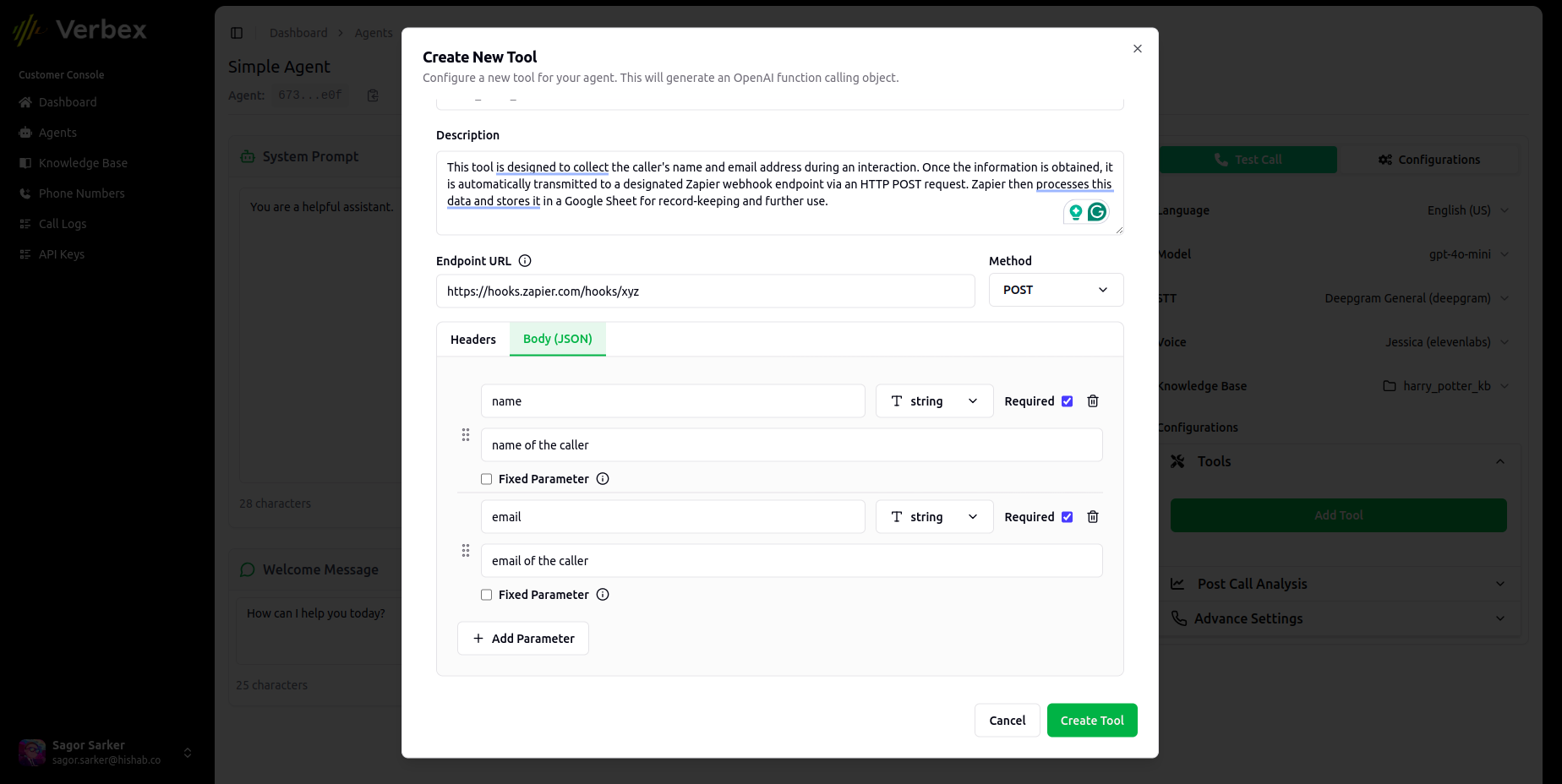Select the Body (JSON) tab

pyautogui.click(x=558, y=339)
